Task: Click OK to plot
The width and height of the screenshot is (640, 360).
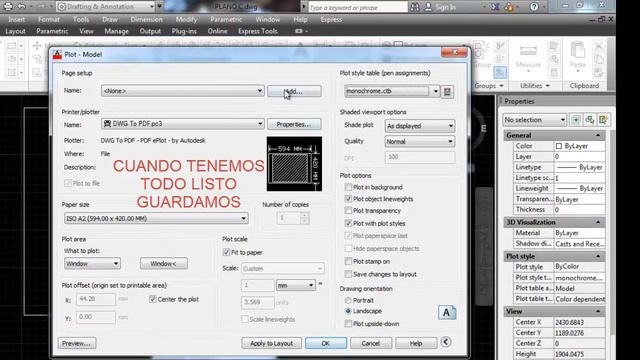Action: click(x=326, y=343)
